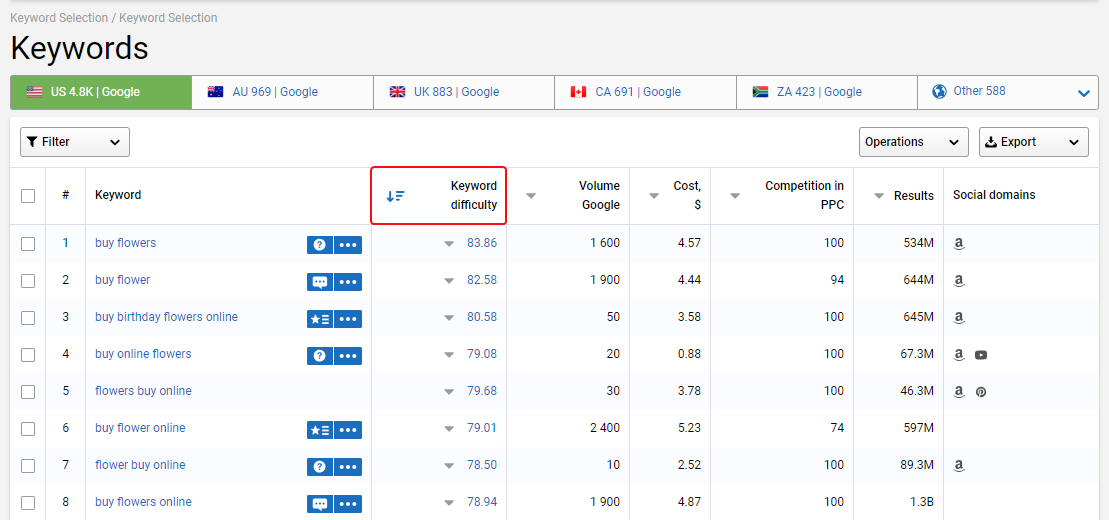Expand difficulty arrow beside 79.01
This screenshot has height=520, width=1109.
coord(448,429)
